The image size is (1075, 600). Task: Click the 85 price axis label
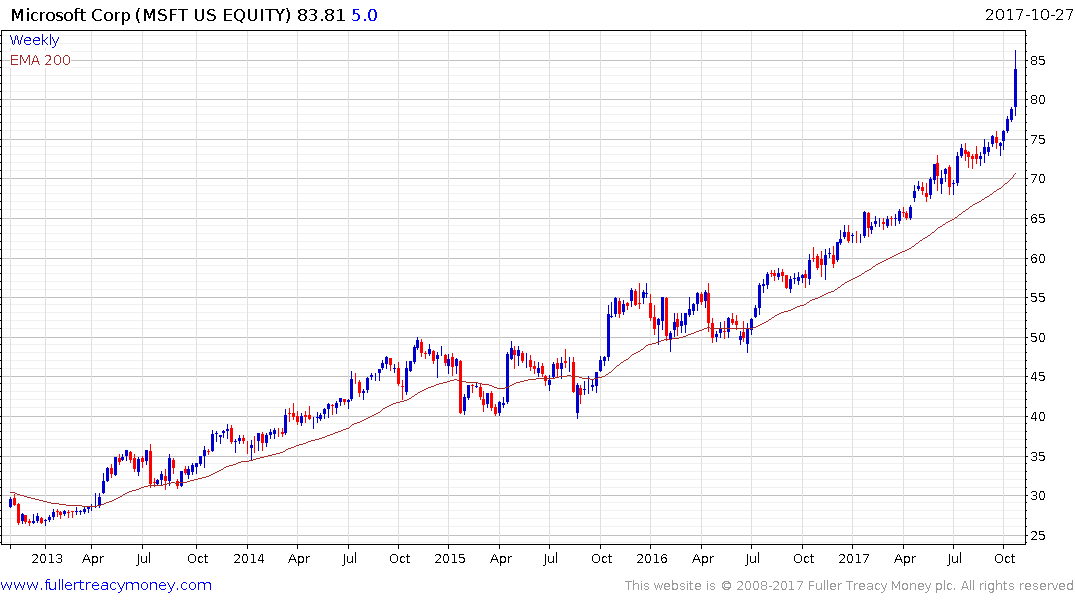(x=1037, y=61)
